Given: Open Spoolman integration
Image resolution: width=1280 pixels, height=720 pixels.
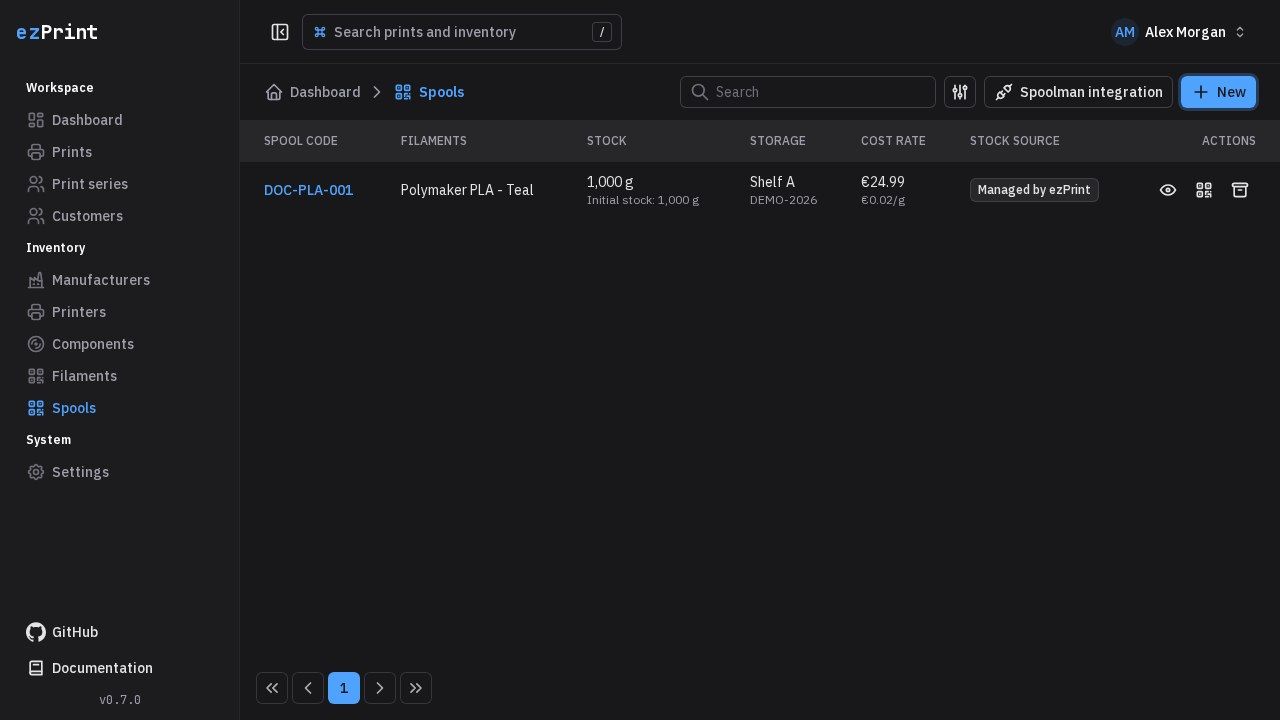Looking at the screenshot, I should pyautogui.click(x=1078, y=92).
